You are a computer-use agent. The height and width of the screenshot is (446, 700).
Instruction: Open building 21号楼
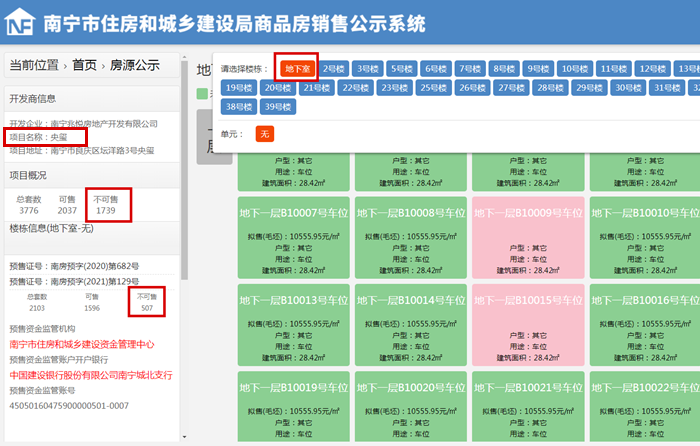coord(317,88)
